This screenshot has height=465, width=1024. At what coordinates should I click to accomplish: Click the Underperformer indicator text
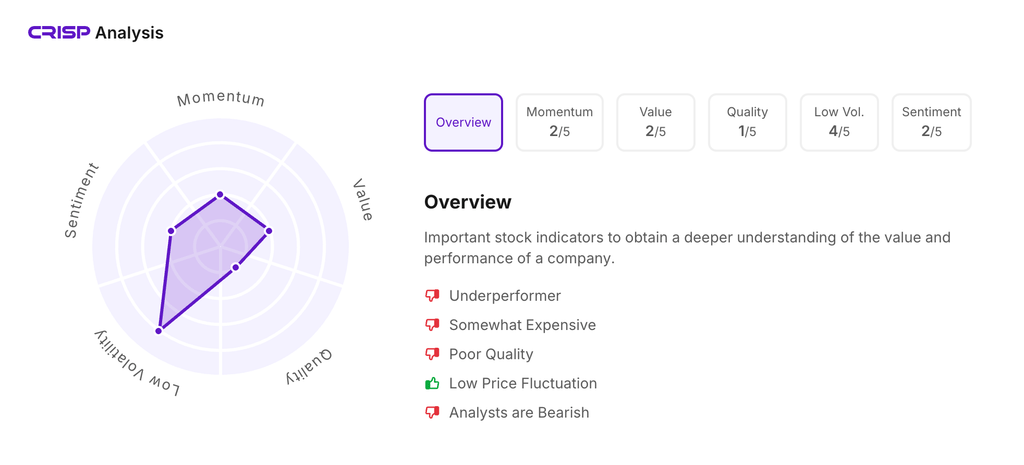pos(505,296)
